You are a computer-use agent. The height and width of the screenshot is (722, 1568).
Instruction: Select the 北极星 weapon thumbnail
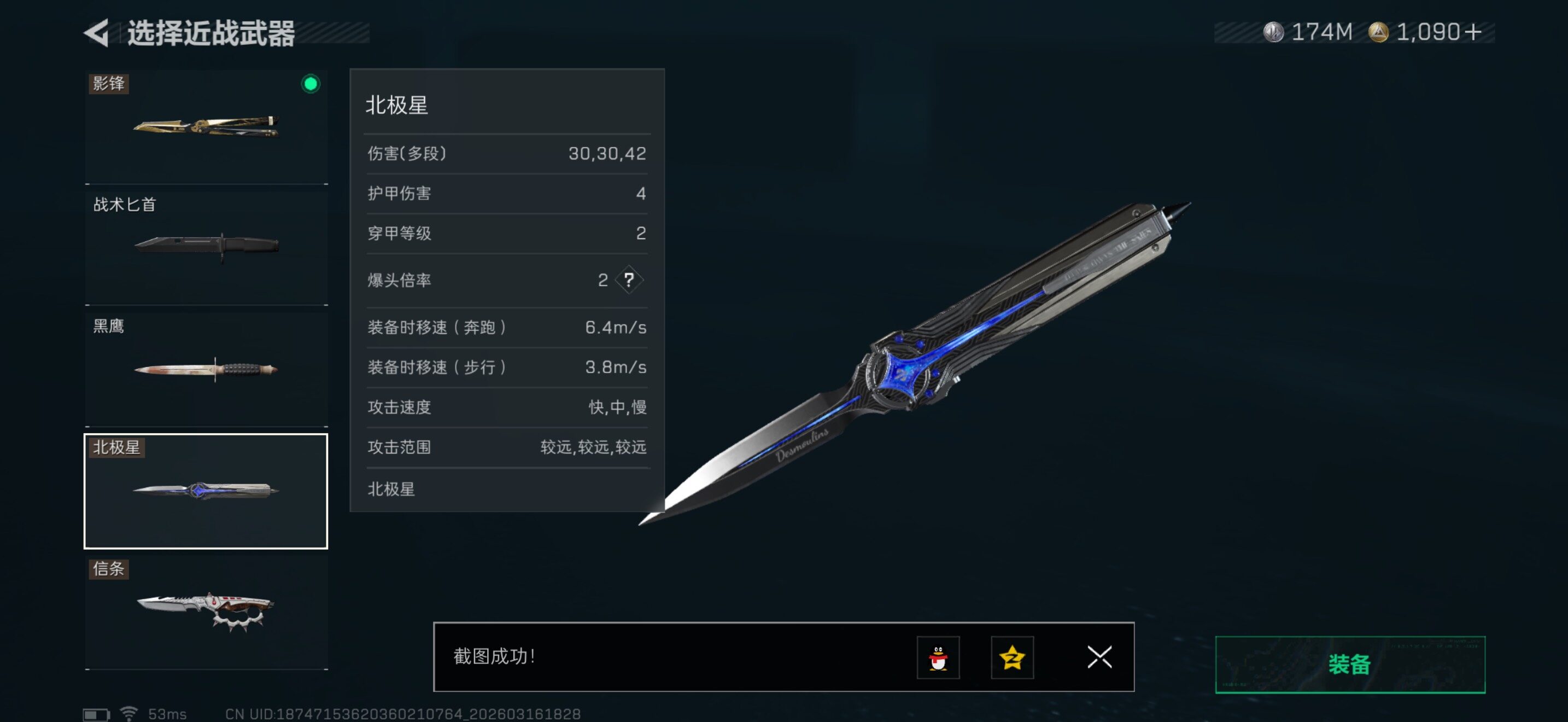[x=206, y=491]
